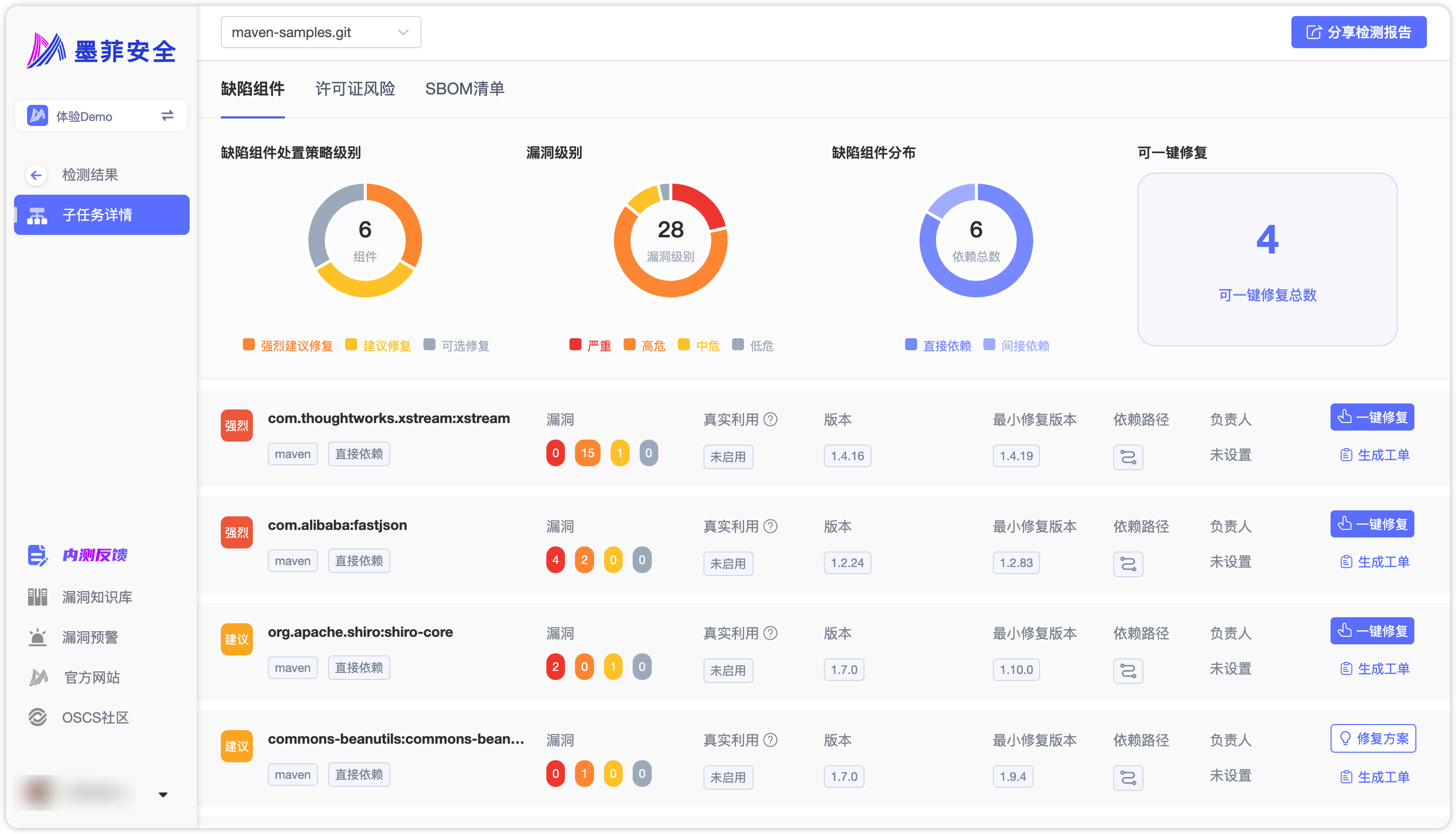Screen dimensions: 1456x834
Task: Click help icon next to 真实利用 in shiro-core row
Action: coord(771,633)
